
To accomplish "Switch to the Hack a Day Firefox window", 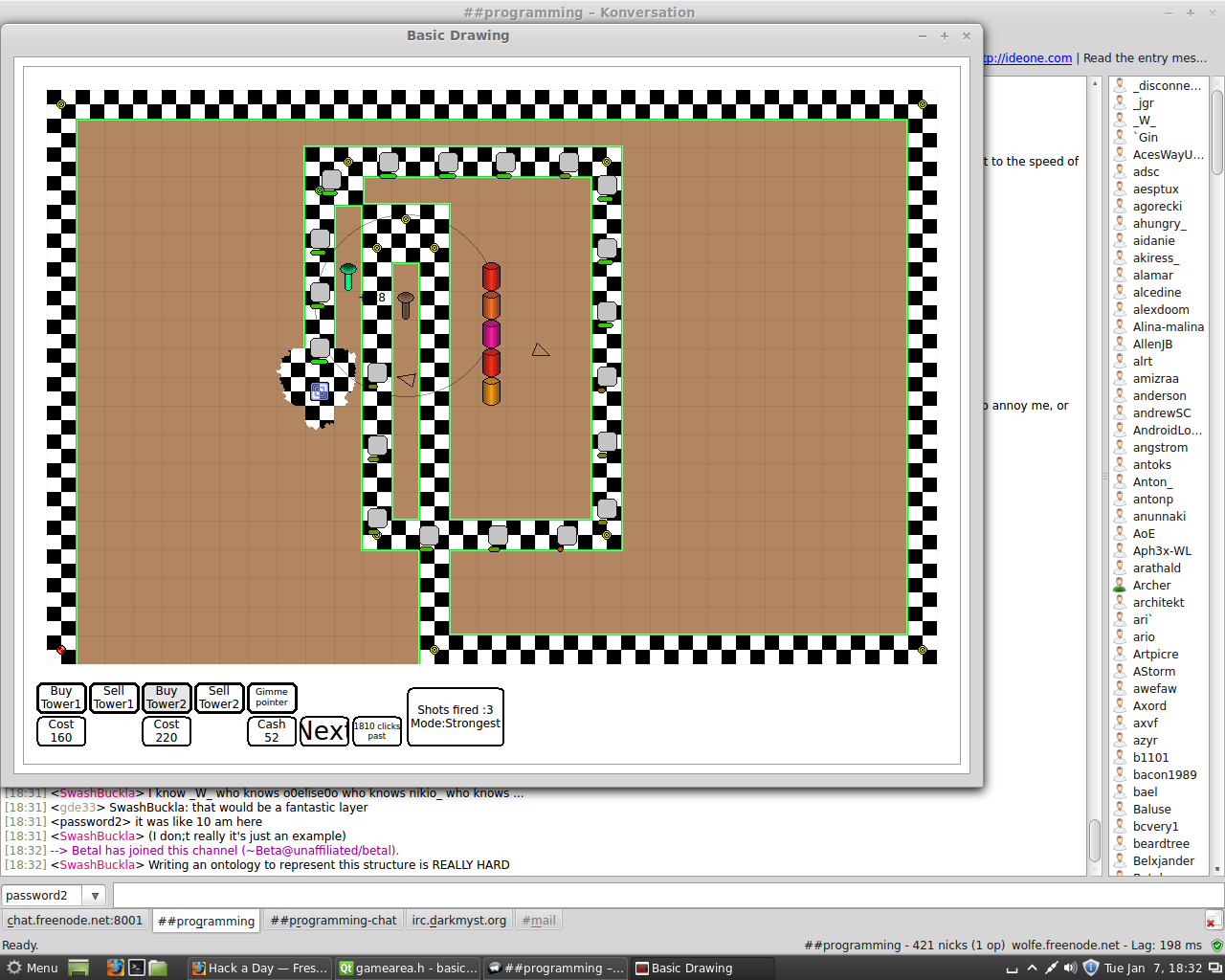I will (x=259, y=968).
